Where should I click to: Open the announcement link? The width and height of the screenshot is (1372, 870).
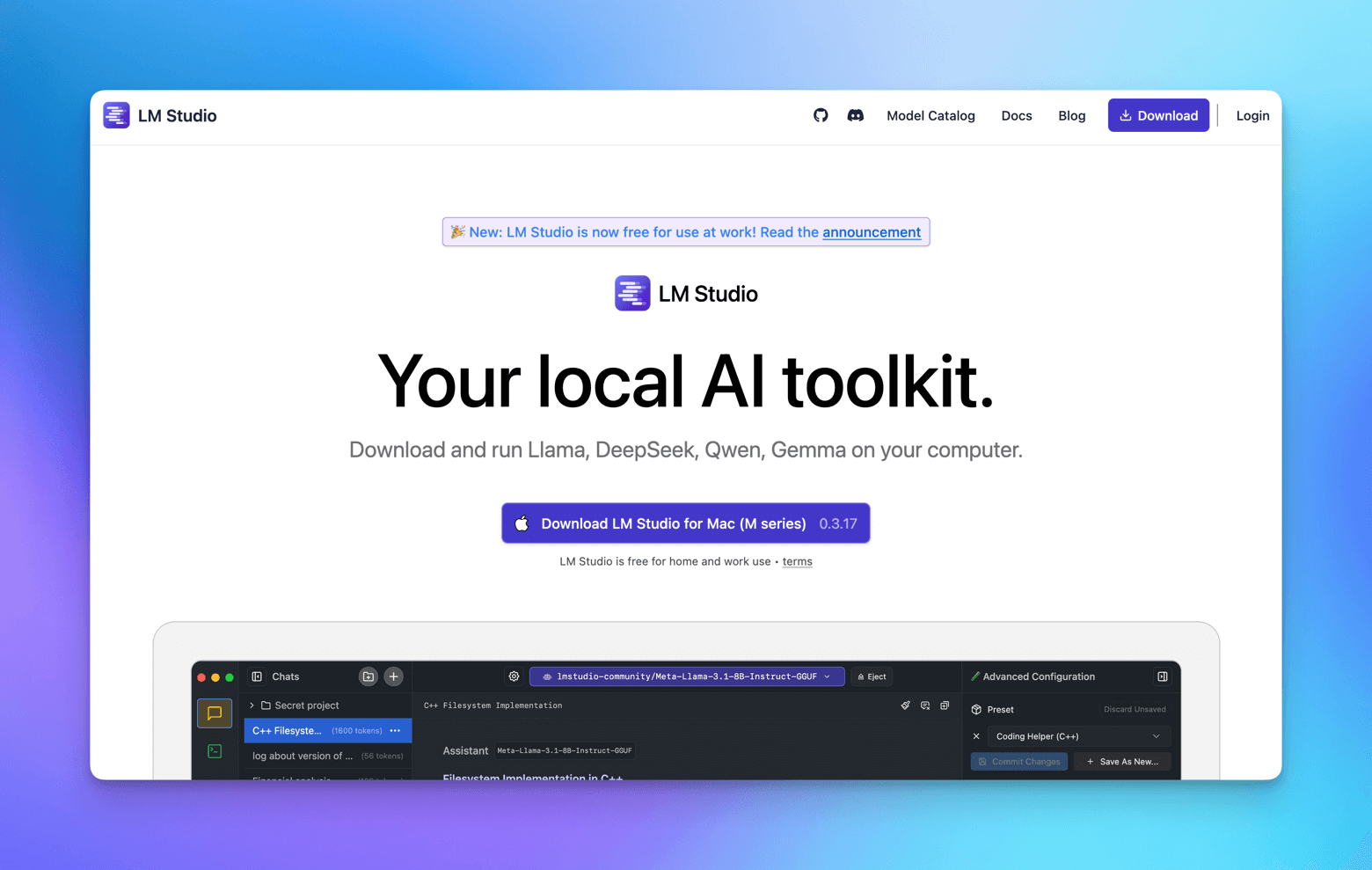[x=872, y=232]
